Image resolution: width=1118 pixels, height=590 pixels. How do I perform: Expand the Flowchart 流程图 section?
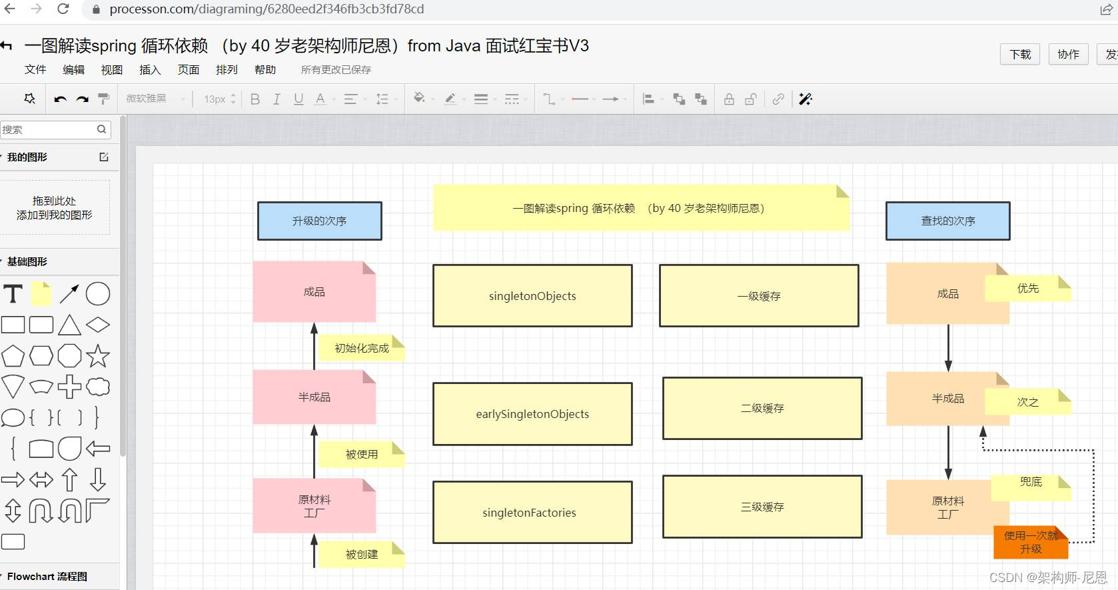coord(46,576)
